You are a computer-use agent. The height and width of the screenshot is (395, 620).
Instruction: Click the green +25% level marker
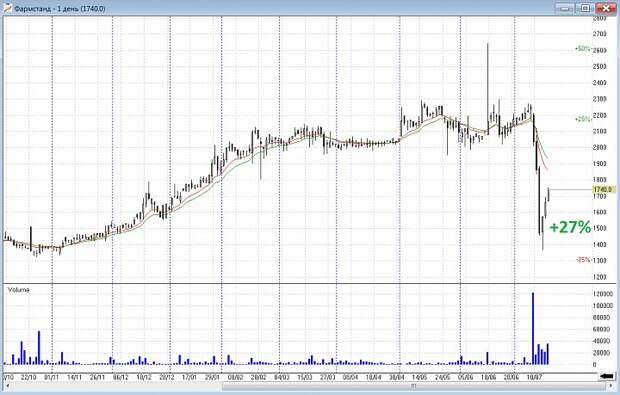point(582,119)
